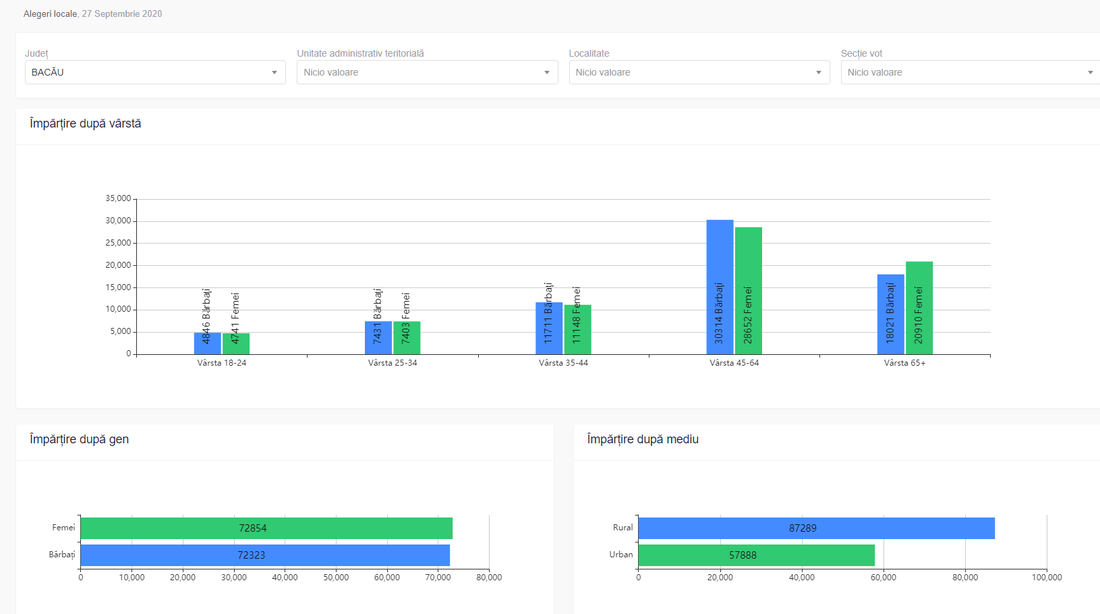The image size is (1100, 614).
Task: Click the green Femei bar for Vârsta 18-24
Action: point(236,344)
